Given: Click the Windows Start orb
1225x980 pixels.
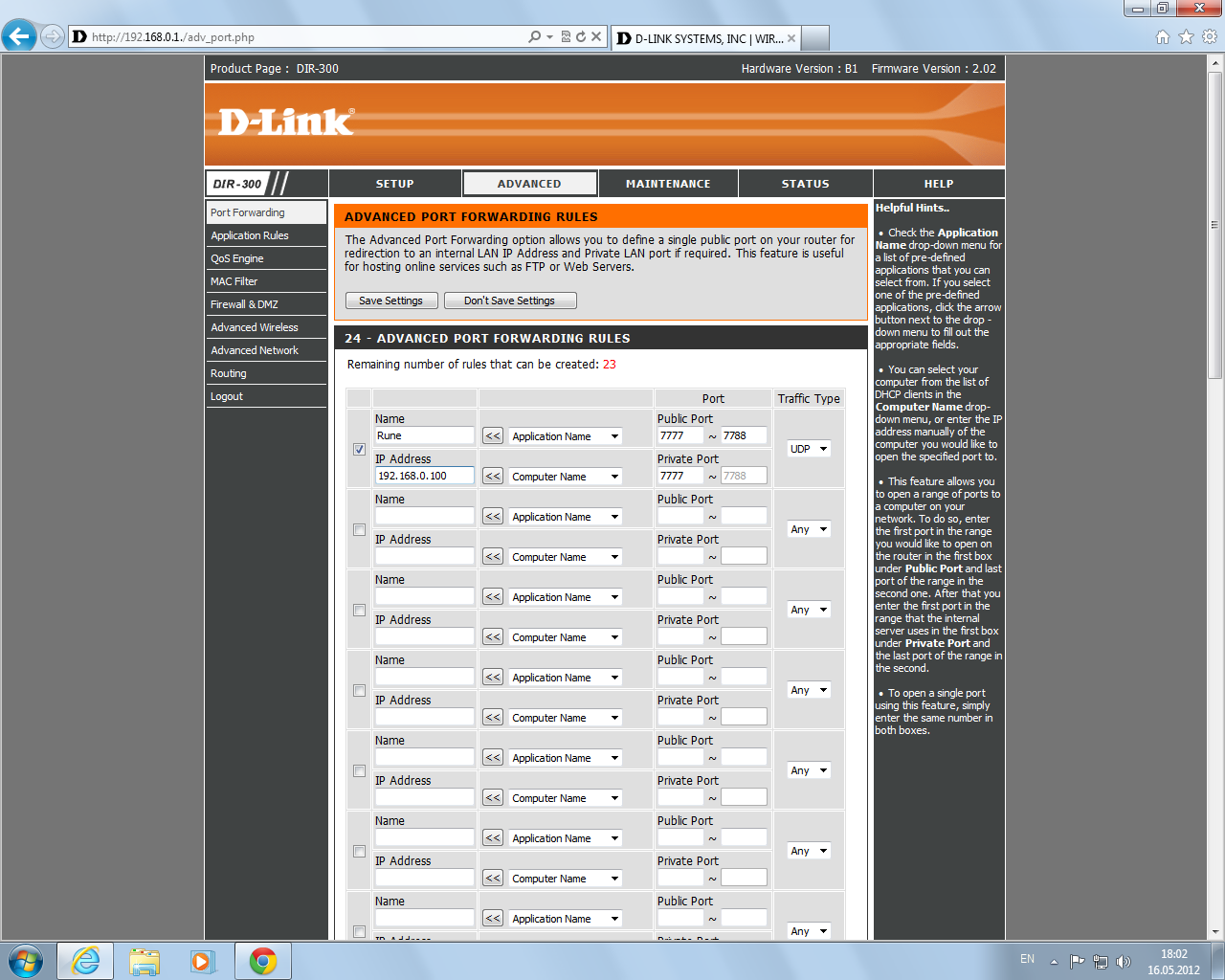Looking at the screenshot, I should coord(26,961).
